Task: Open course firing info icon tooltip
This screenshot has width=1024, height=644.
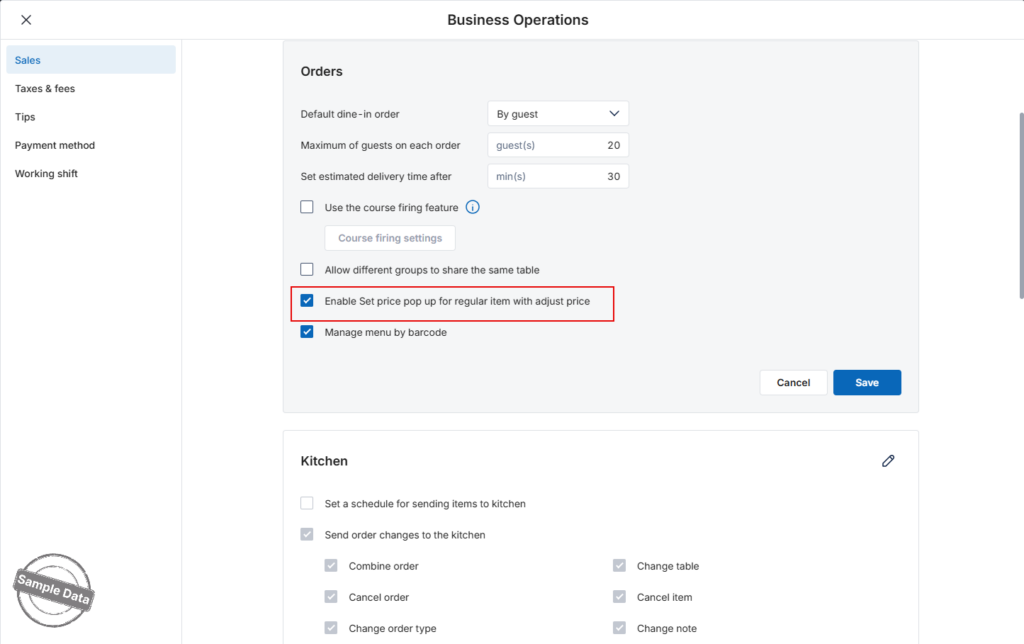Action: [x=472, y=207]
